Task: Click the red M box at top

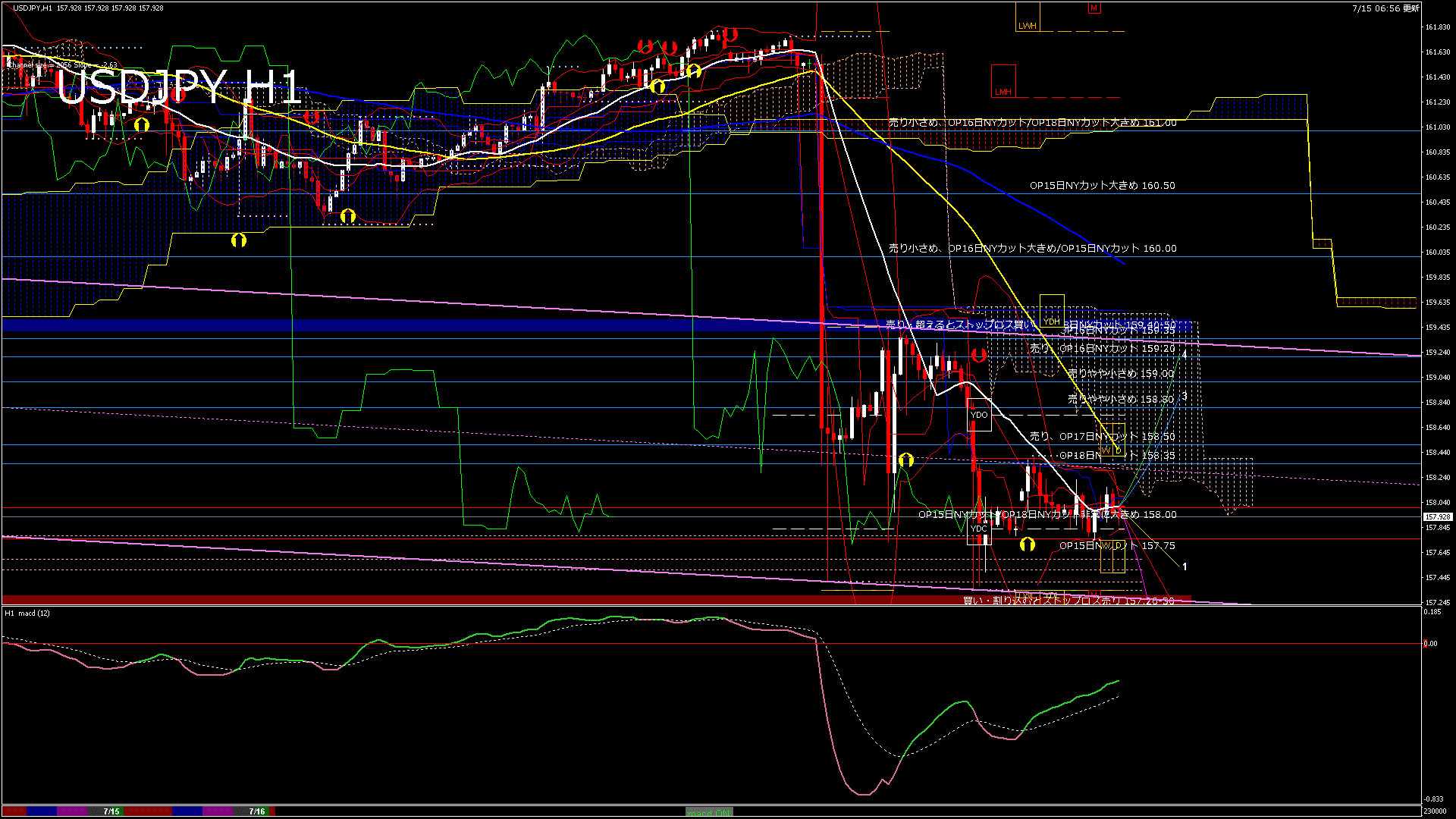Action: (x=1094, y=8)
